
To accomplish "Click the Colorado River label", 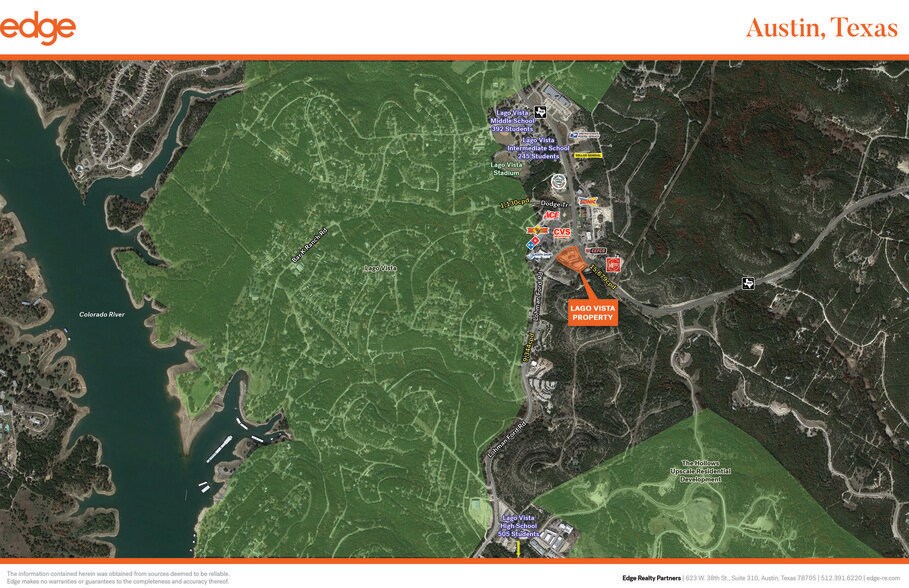I will click(x=102, y=314).
